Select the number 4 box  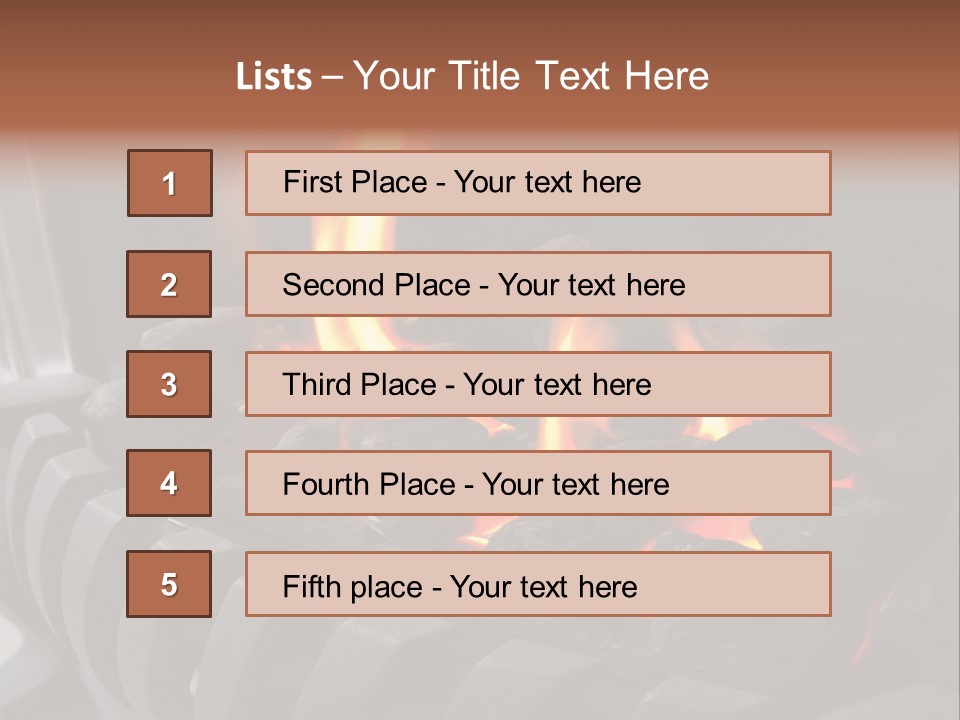[x=169, y=483]
